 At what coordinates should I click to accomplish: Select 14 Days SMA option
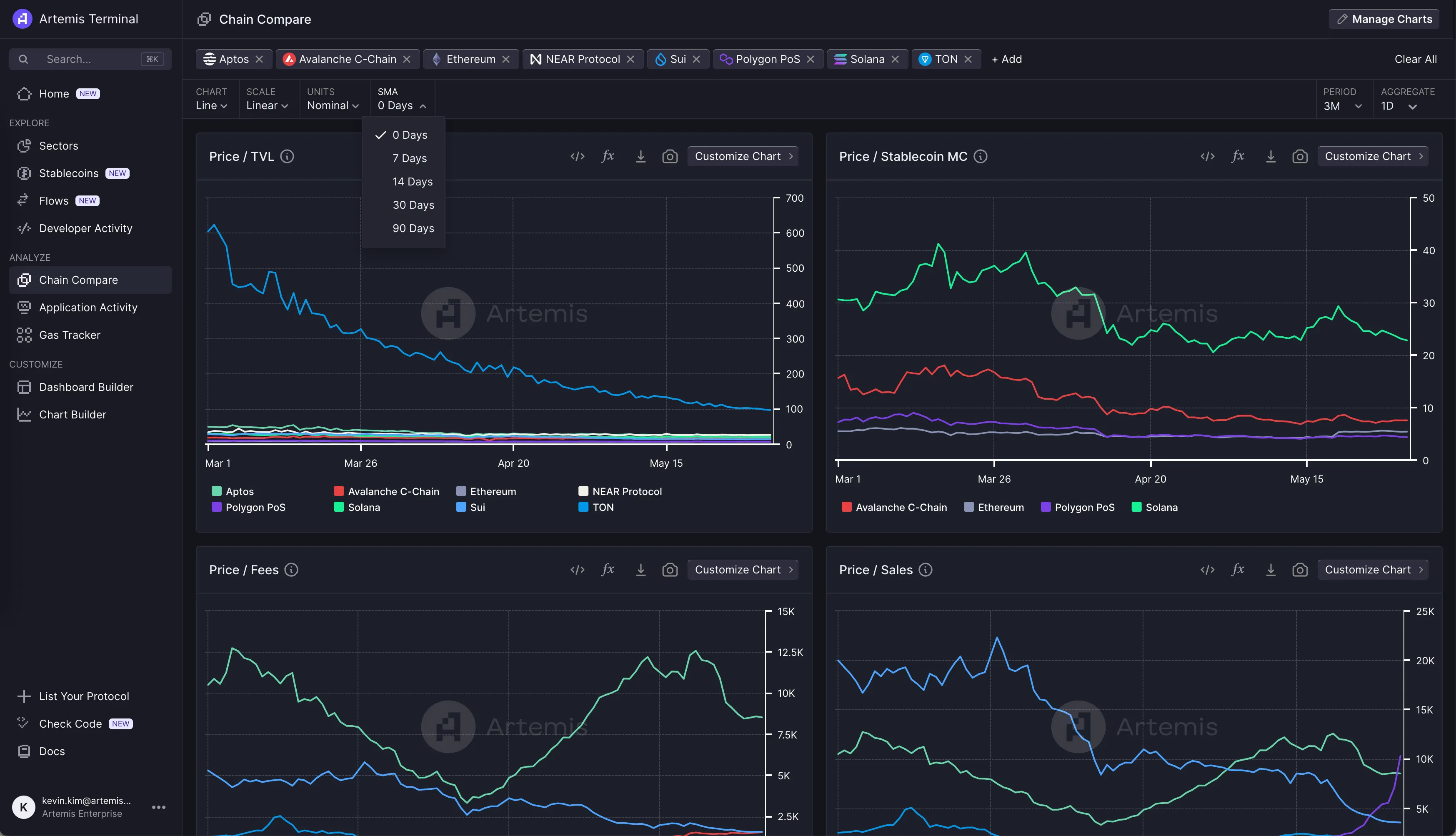point(404,181)
